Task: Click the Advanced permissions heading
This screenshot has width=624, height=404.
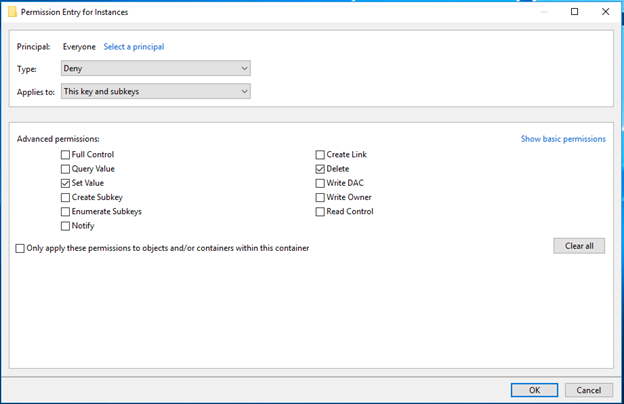Action: [x=58, y=139]
